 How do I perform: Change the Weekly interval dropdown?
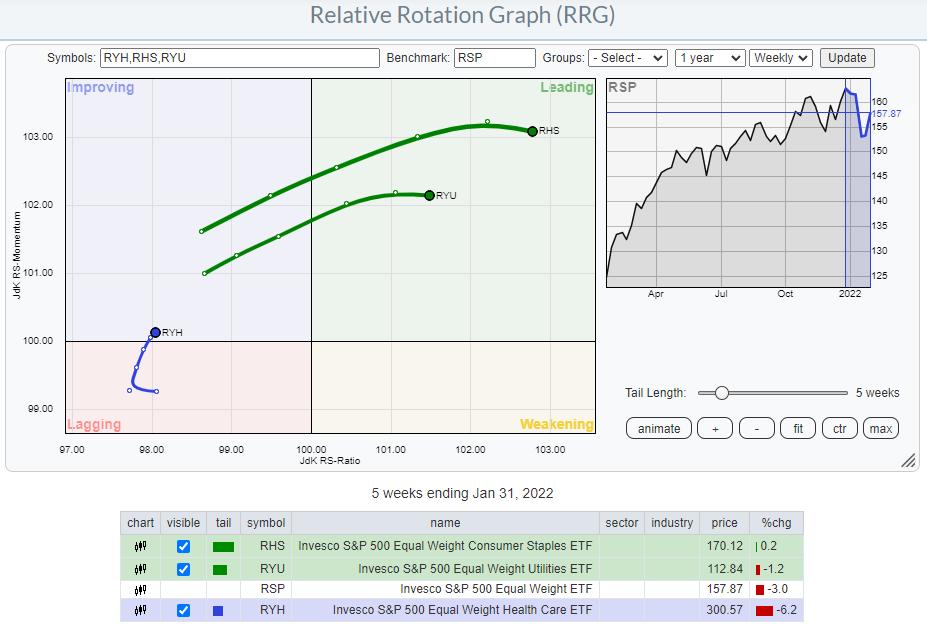coord(781,58)
